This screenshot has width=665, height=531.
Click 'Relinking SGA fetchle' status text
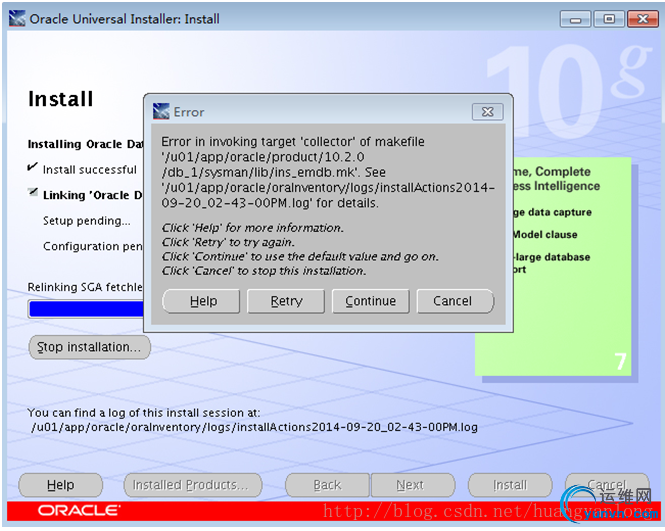pyautogui.click(x=85, y=287)
